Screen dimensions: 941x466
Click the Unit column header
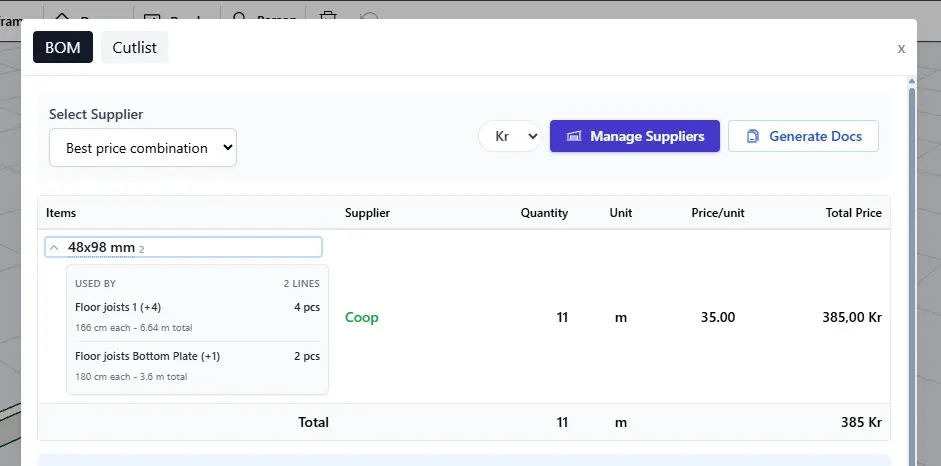point(621,213)
